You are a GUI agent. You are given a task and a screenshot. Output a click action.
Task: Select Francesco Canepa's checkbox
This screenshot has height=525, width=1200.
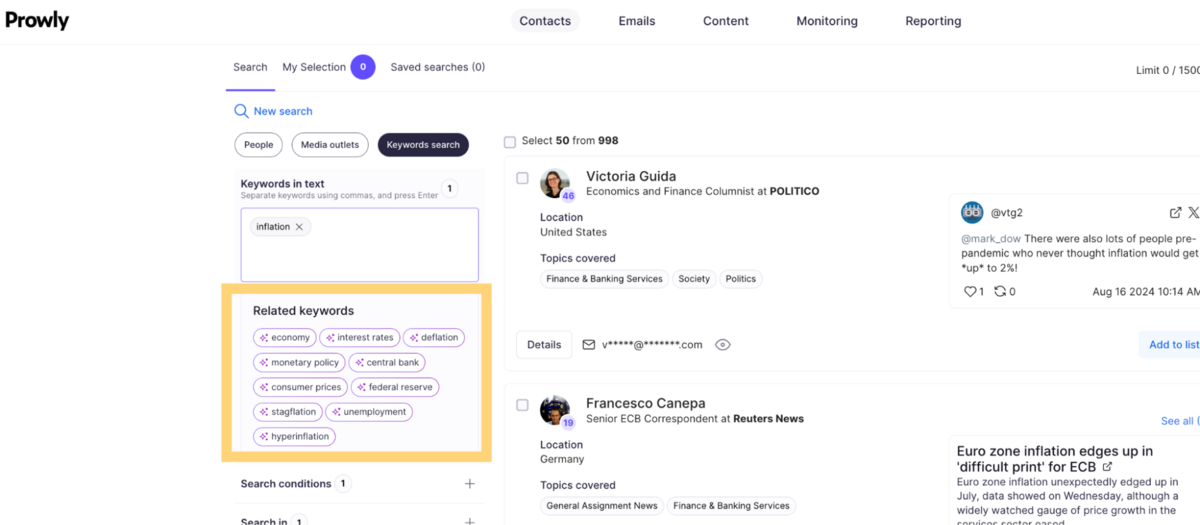(522, 405)
